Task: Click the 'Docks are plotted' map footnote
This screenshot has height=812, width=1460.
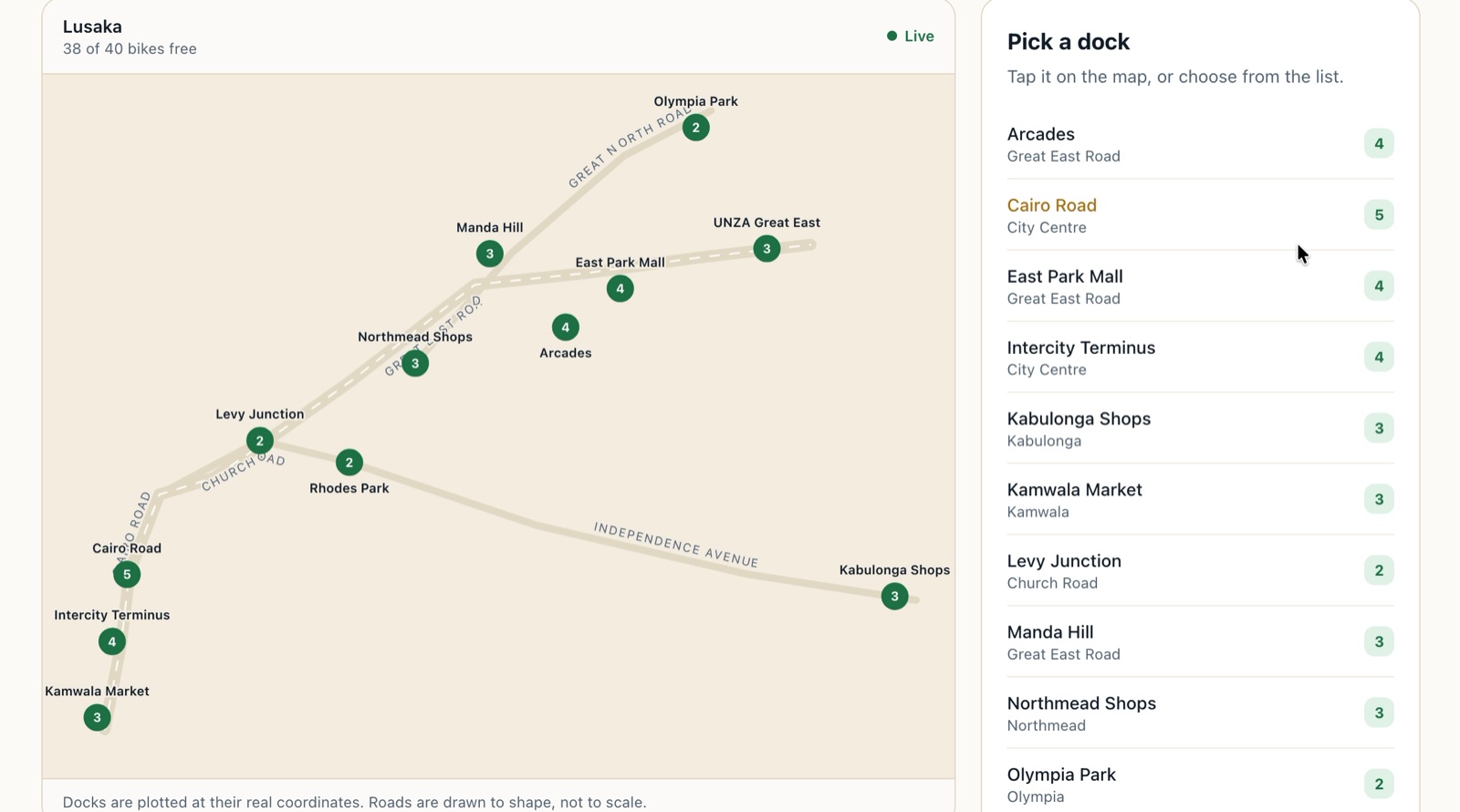Action: (354, 803)
